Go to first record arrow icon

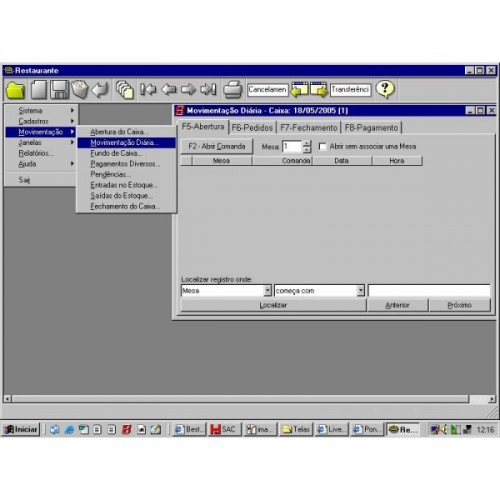tap(148, 89)
